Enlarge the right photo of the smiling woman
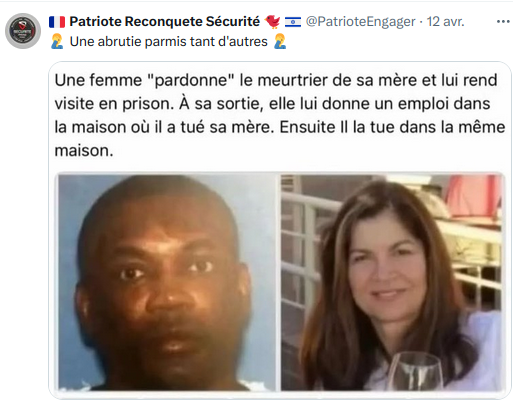This screenshot has width=513, height=403. click(391, 282)
